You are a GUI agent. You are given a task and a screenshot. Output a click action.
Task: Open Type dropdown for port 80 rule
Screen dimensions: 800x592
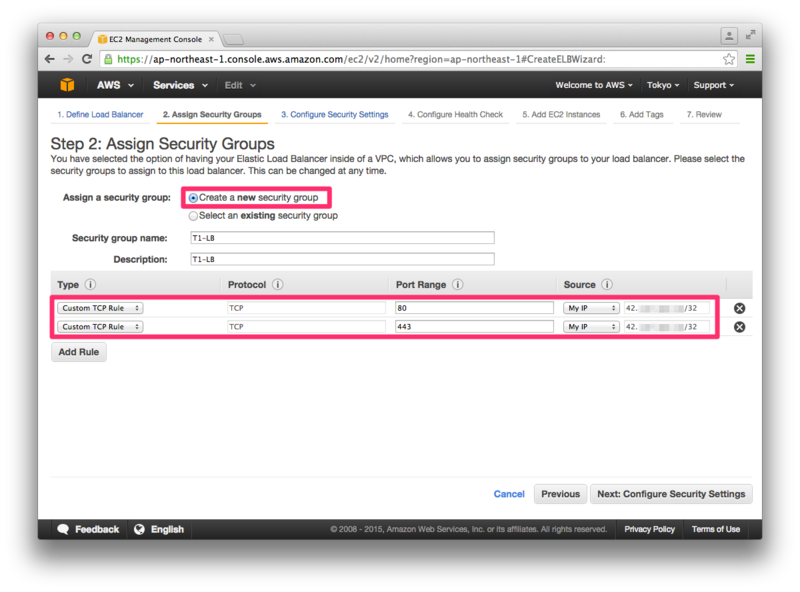coord(100,308)
